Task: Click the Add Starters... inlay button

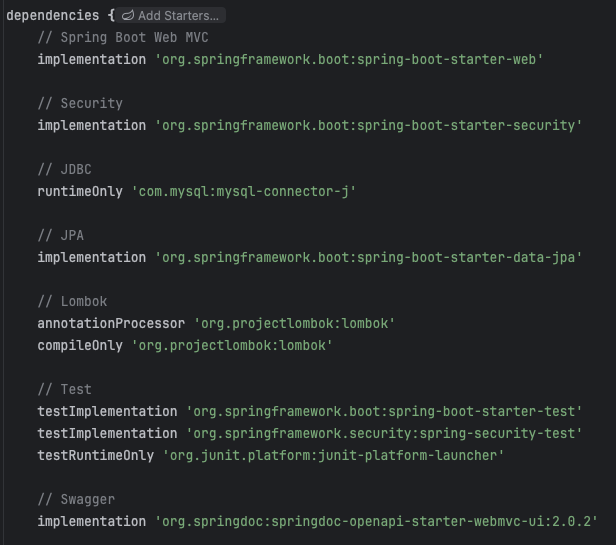Action: (x=170, y=16)
